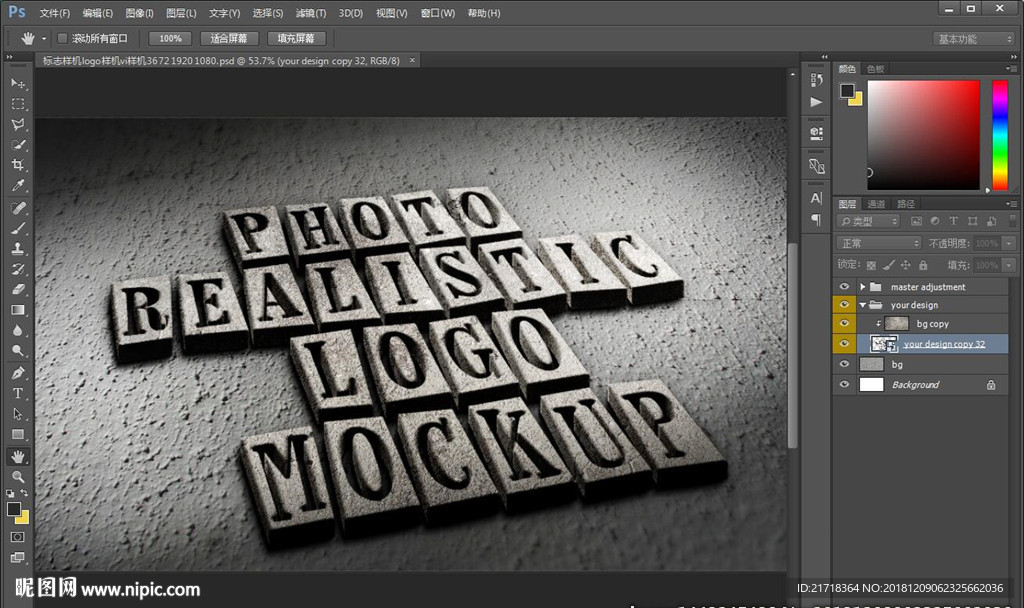
Task: Open the blend mode dropdown
Action: point(879,243)
